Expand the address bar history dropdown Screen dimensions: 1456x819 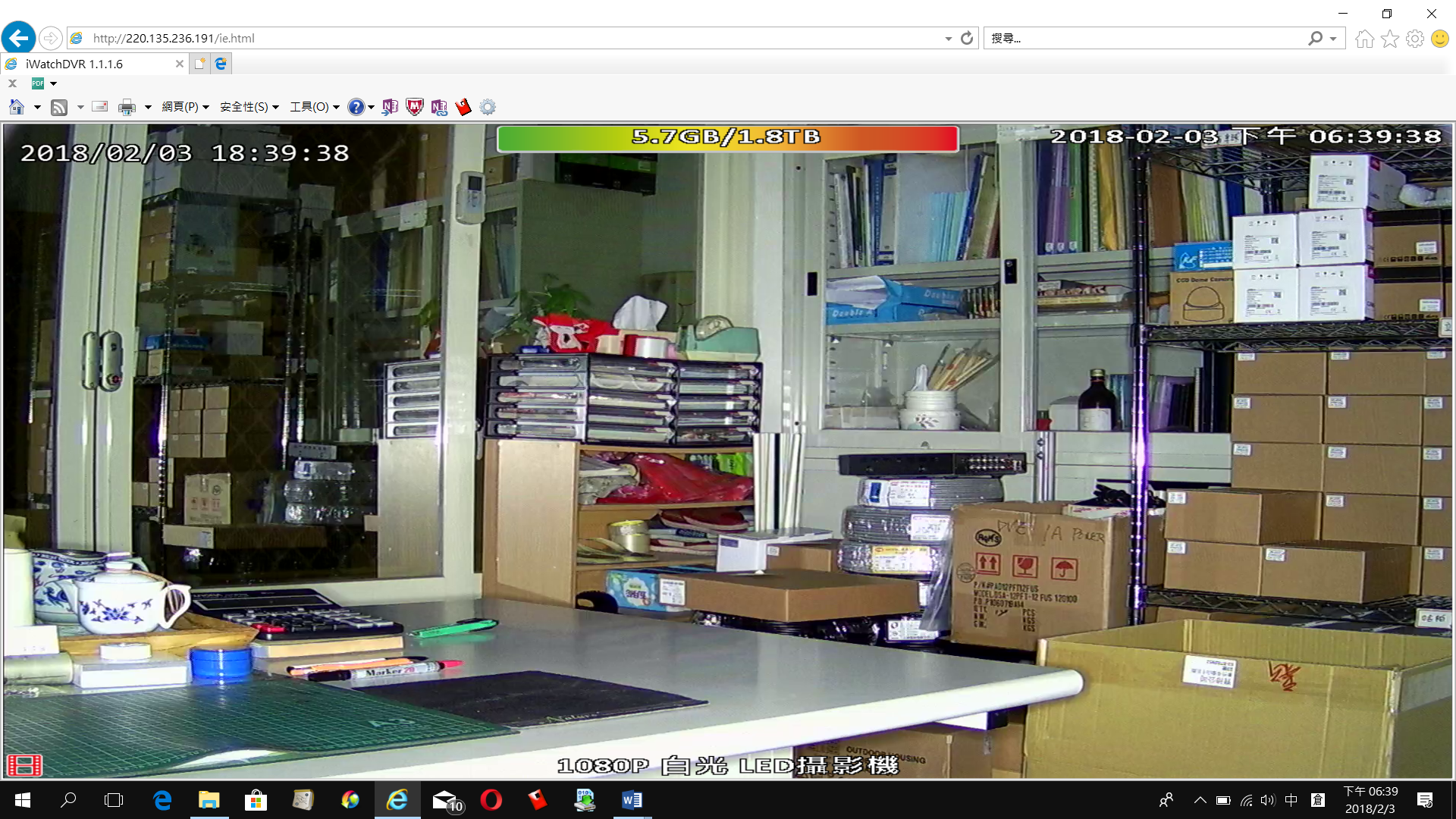(x=948, y=39)
